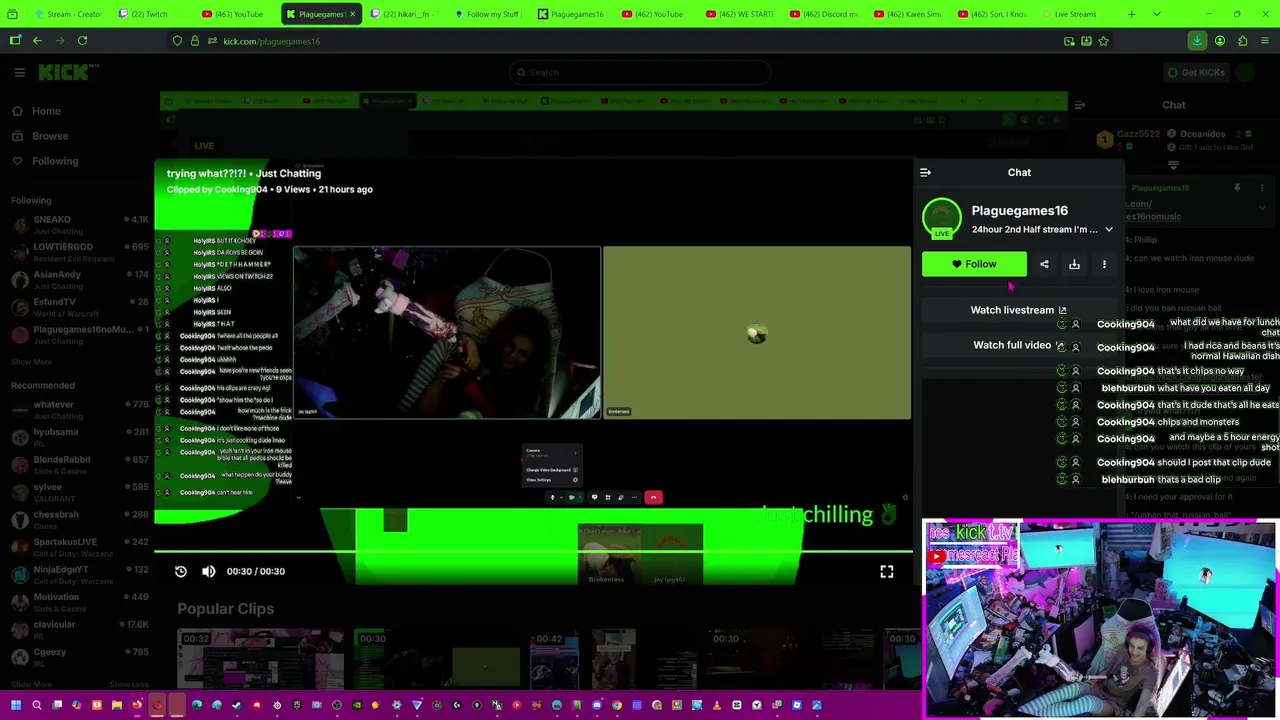
Task: Reload the current page
Action: 82,41
